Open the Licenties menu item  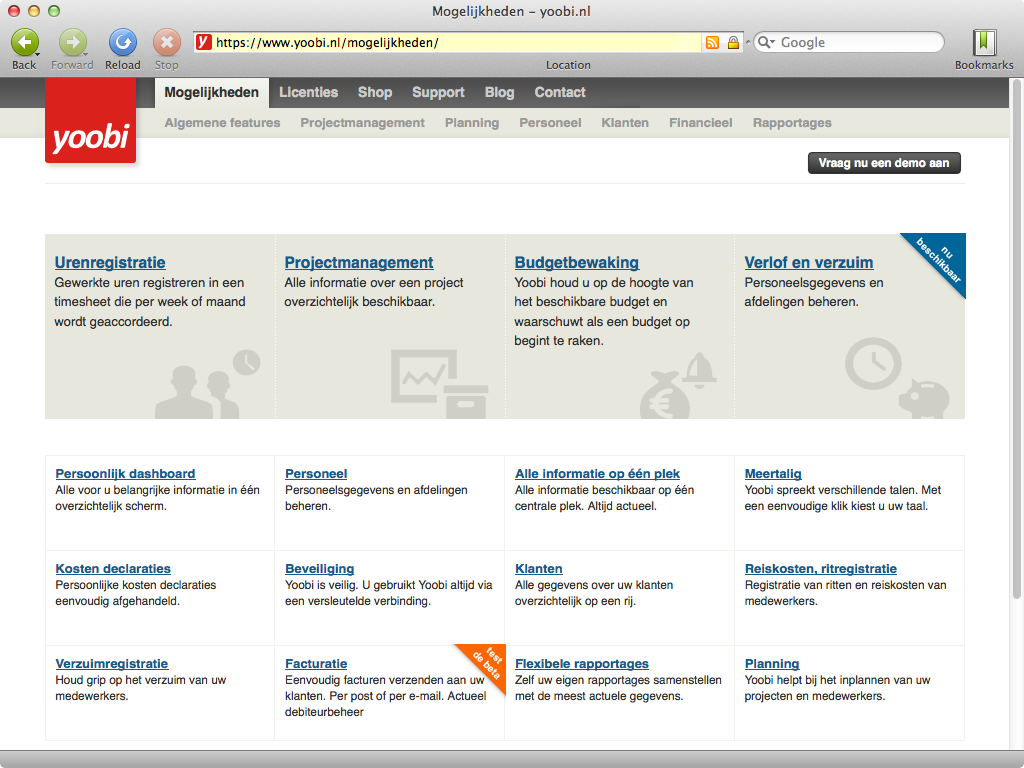pos(308,93)
